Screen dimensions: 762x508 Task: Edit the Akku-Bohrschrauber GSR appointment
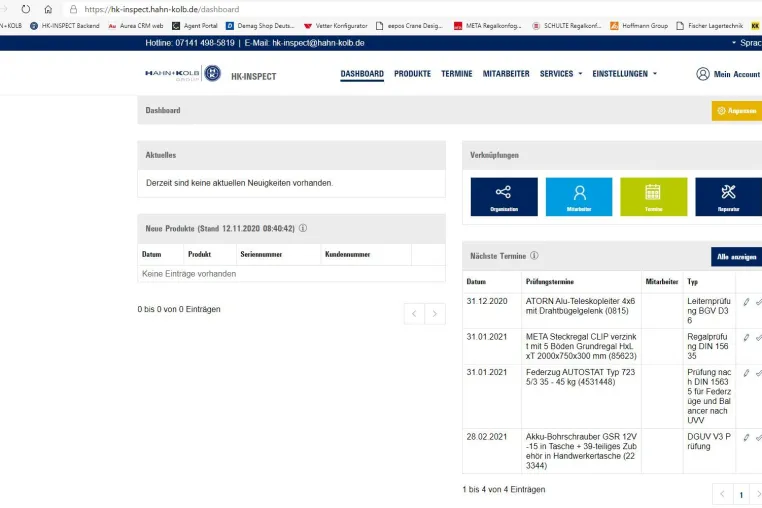click(x=746, y=438)
